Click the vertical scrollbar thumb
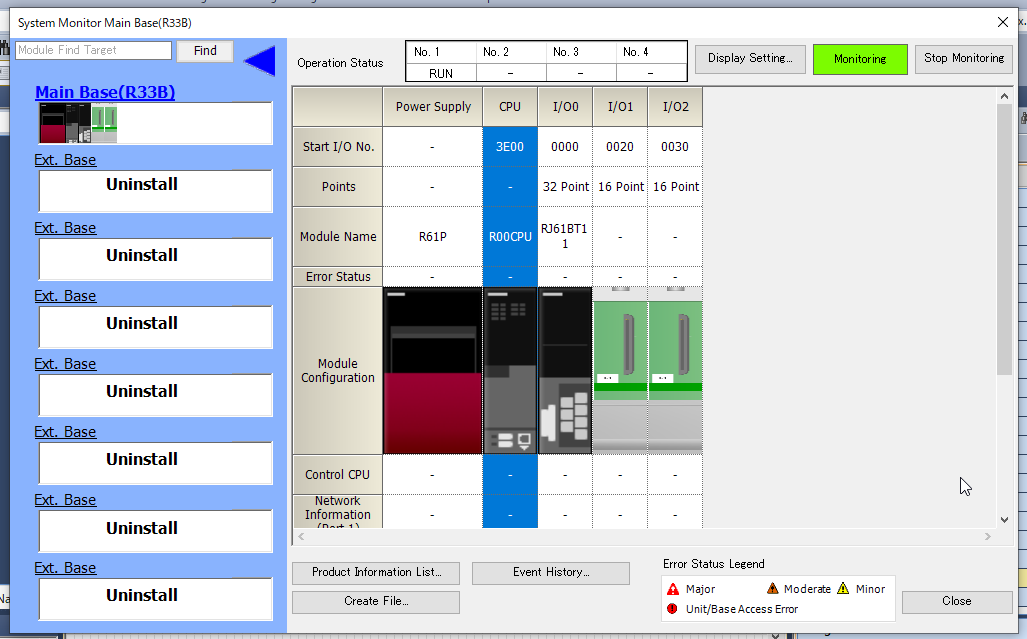1027x639 pixels. coord(1004,239)
